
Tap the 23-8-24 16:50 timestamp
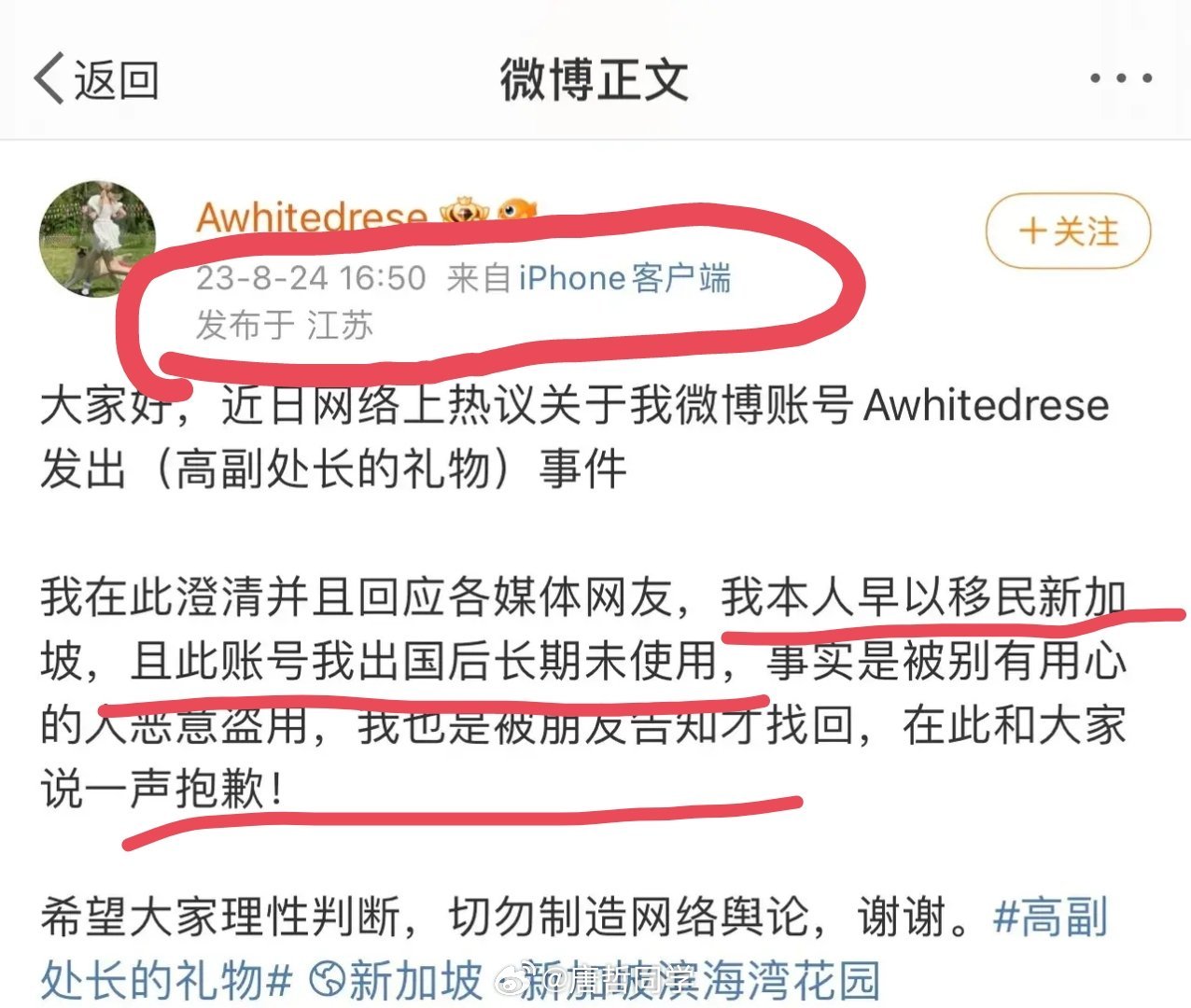coord(311,278)
